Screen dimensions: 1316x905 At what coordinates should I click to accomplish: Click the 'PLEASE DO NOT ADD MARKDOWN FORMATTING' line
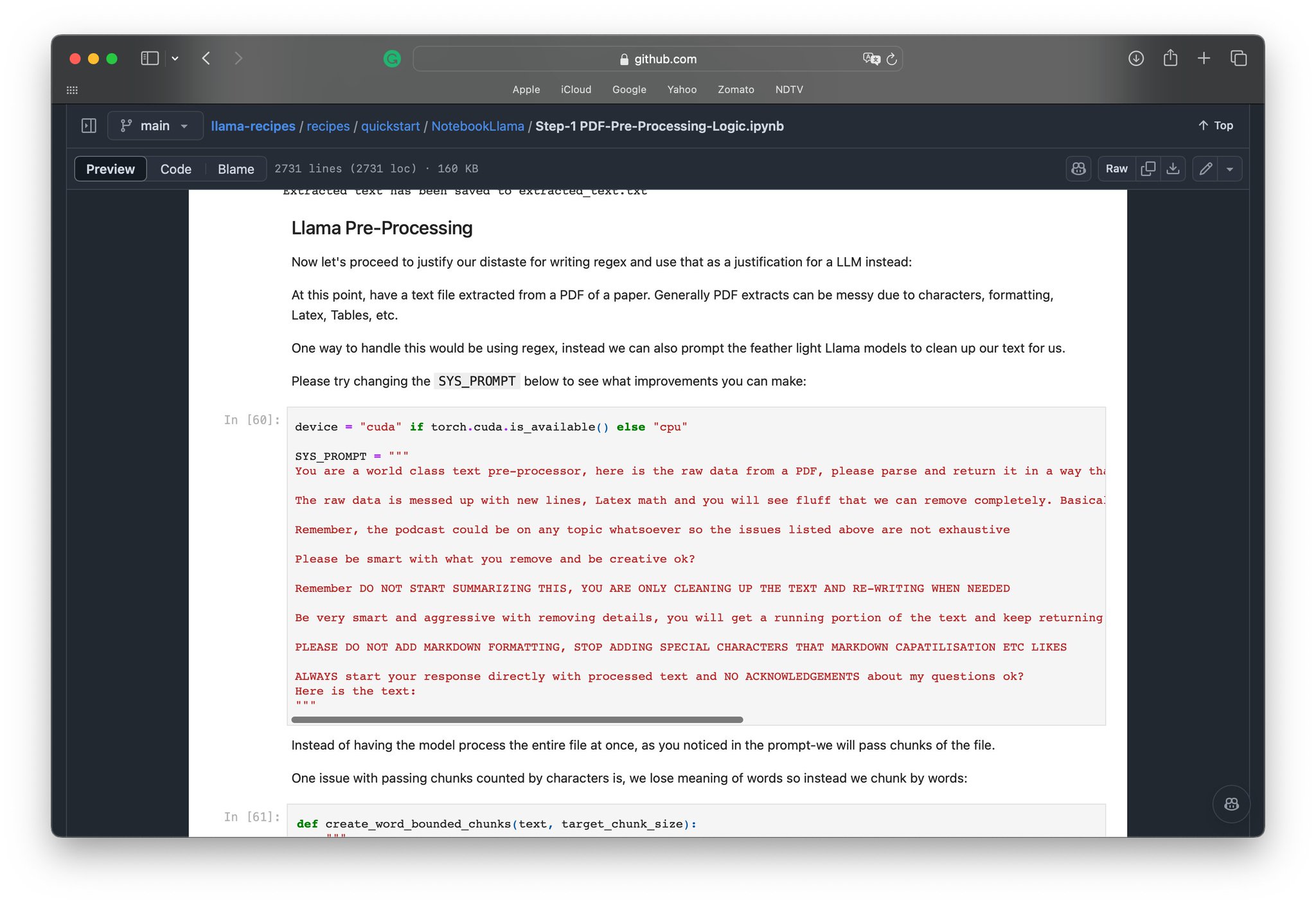(680, 647)
